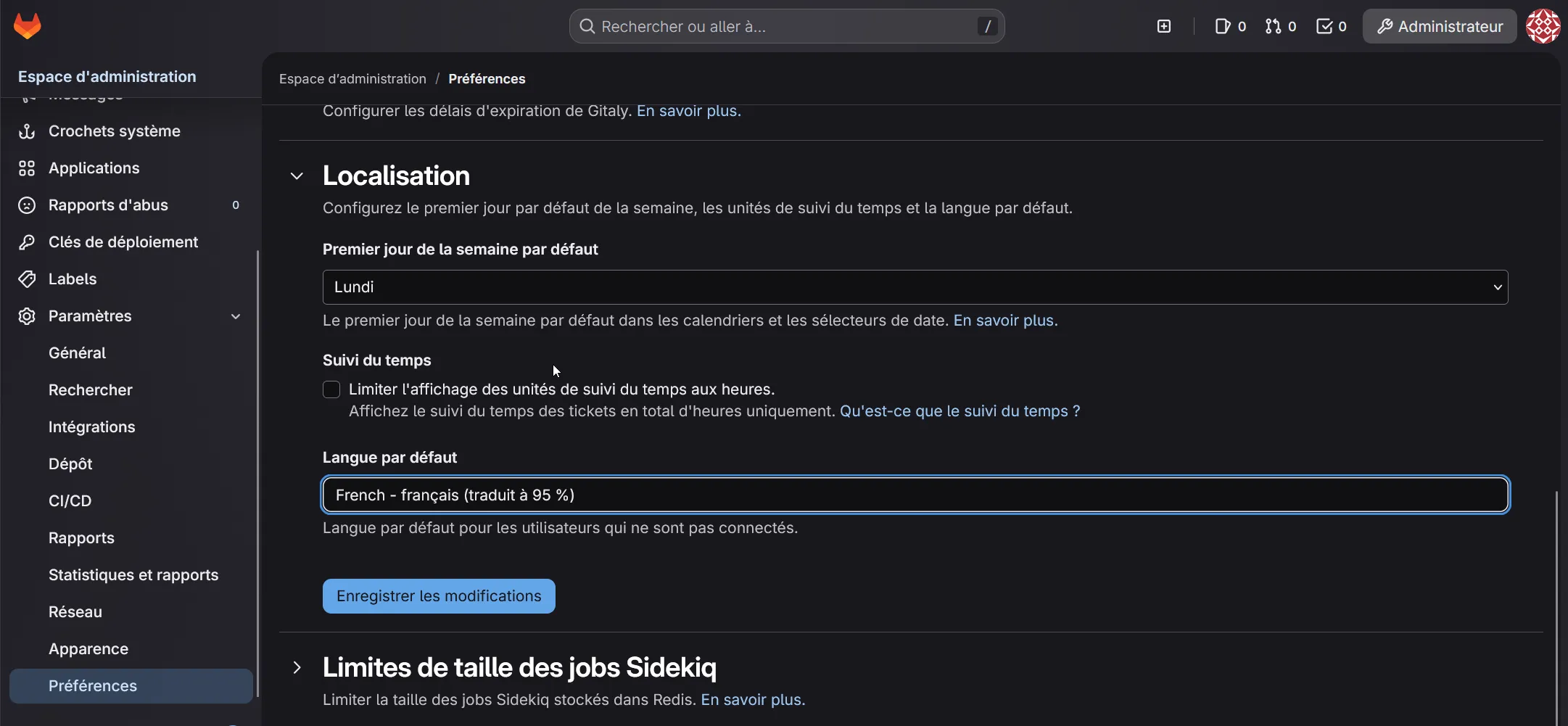Click Enregistrer les modifications
This screenshot has width=1568, height=726.
click(x=439, y=595)
